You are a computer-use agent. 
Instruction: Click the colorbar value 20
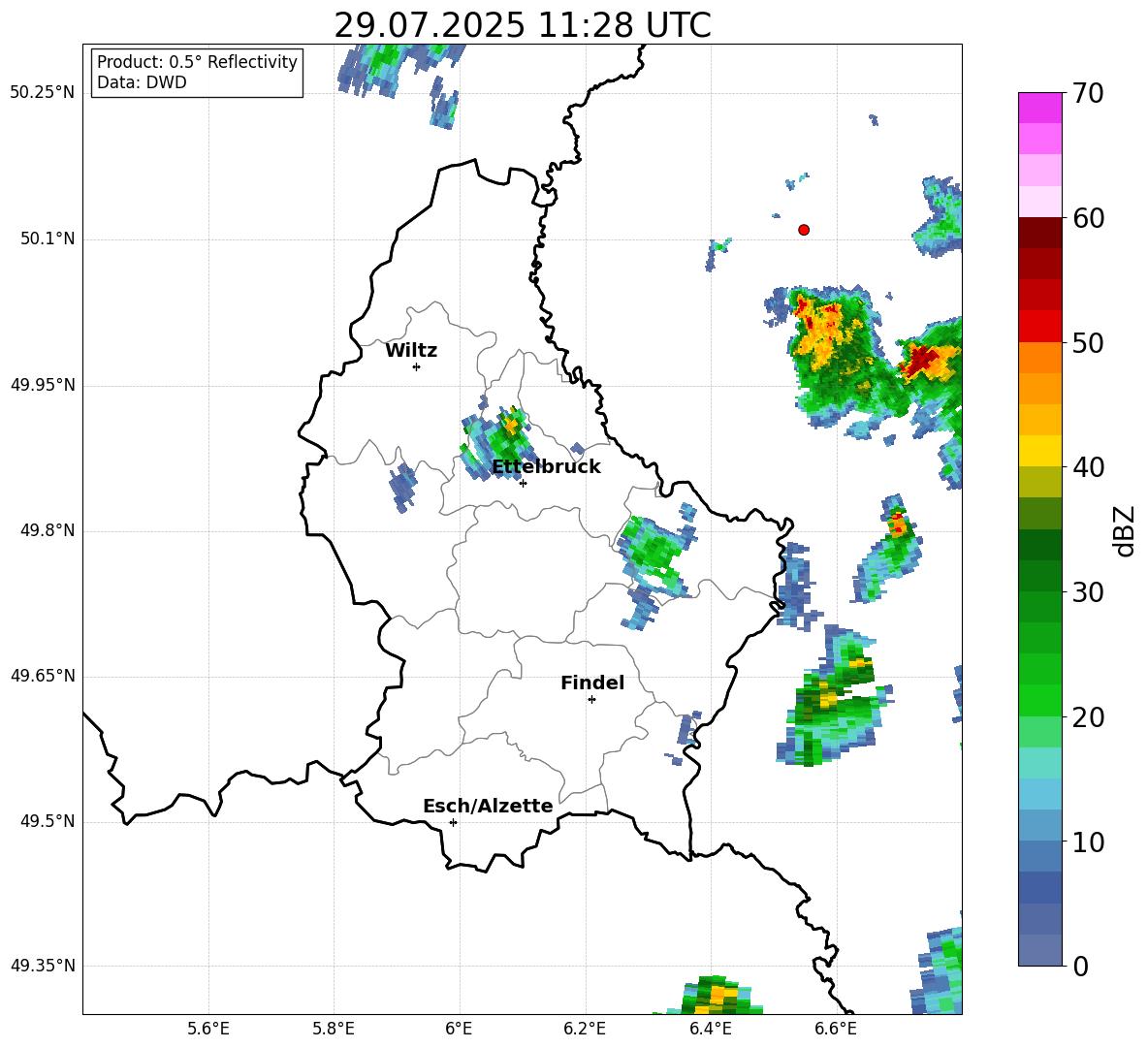1087,717
